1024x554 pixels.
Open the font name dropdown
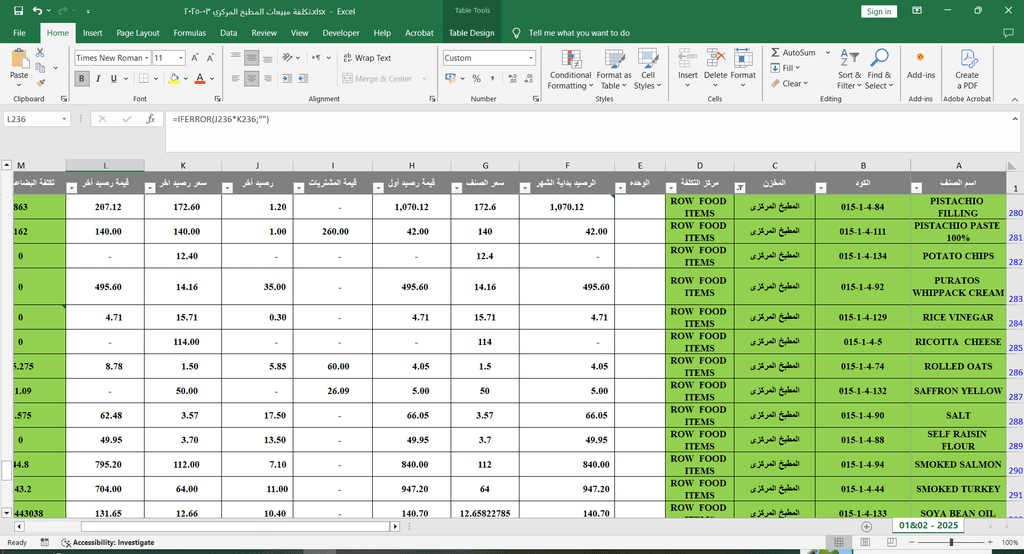pos(147,57)
